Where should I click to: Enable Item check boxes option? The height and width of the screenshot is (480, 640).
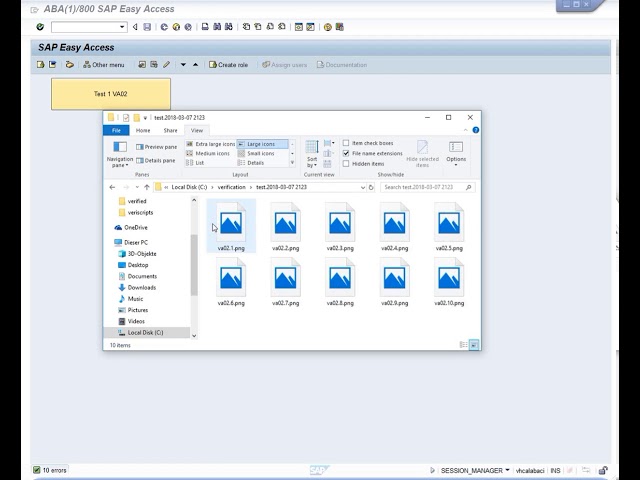click(346, 143)
